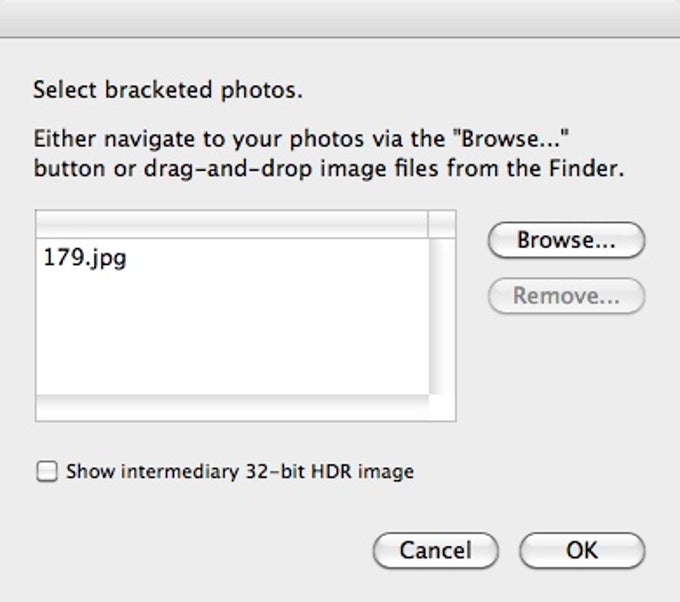The image size is (680, 602).
Task: Click the 32-bit HDR image checkbox label
Action: (240, 471)
